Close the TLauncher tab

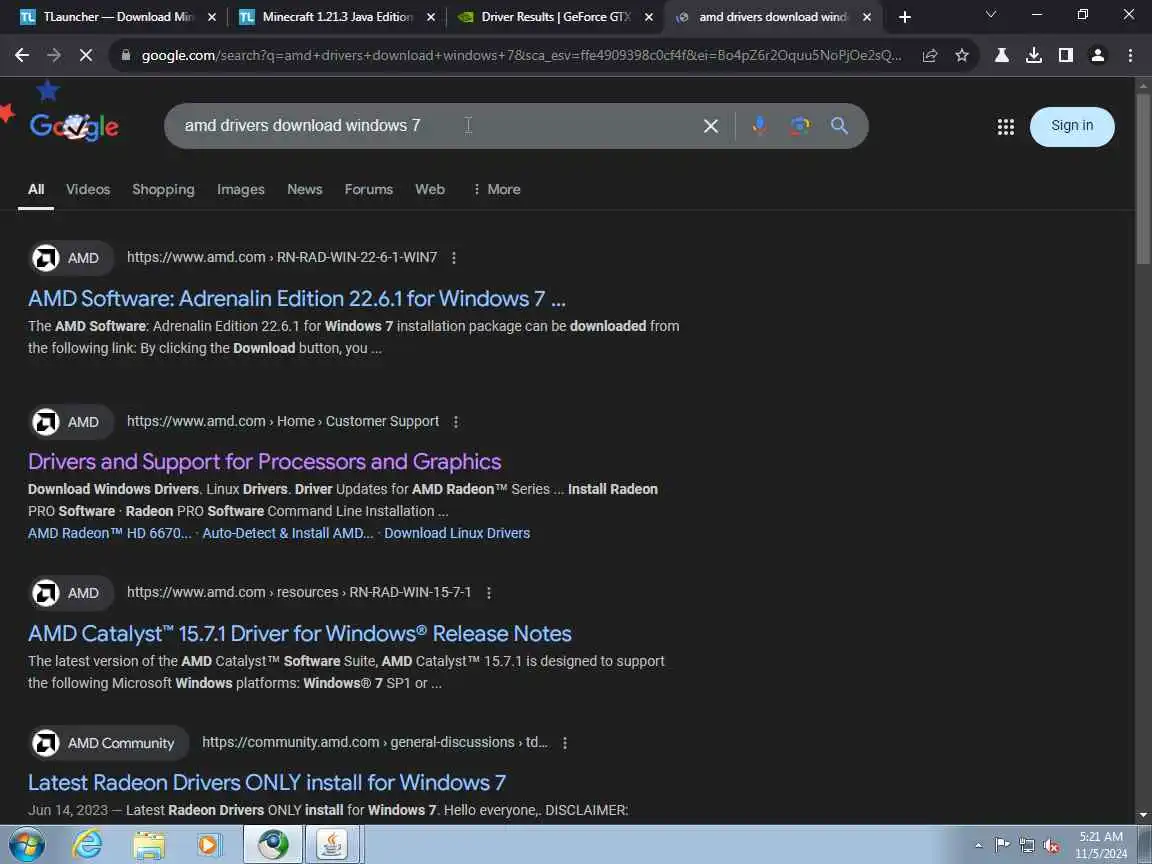coord(212,17)
